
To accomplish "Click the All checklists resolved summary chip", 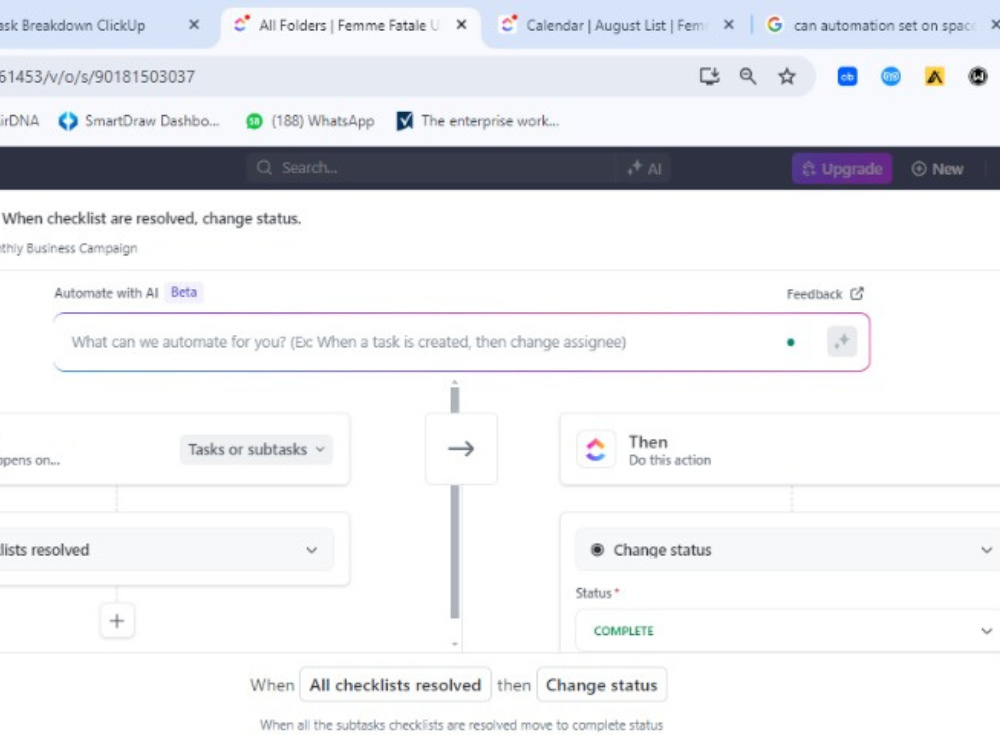I will [x=395, y=685].
